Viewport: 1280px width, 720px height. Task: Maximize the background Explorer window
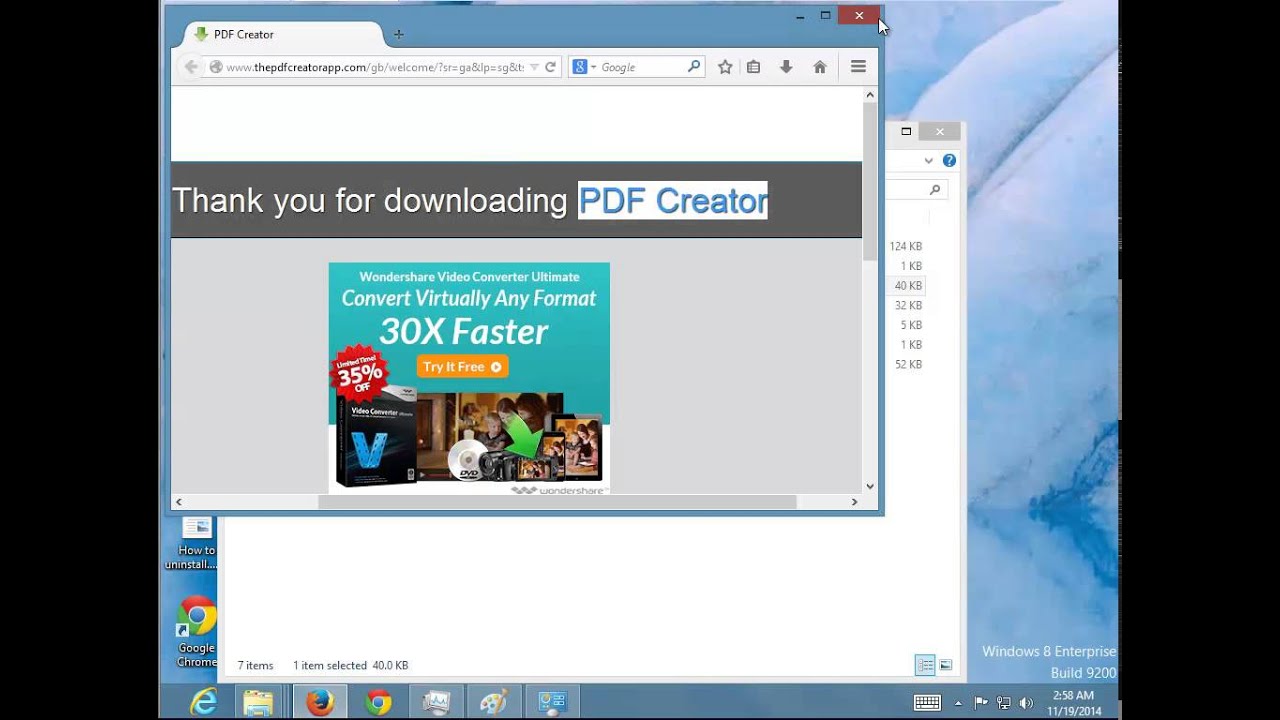tap(906, 131)
